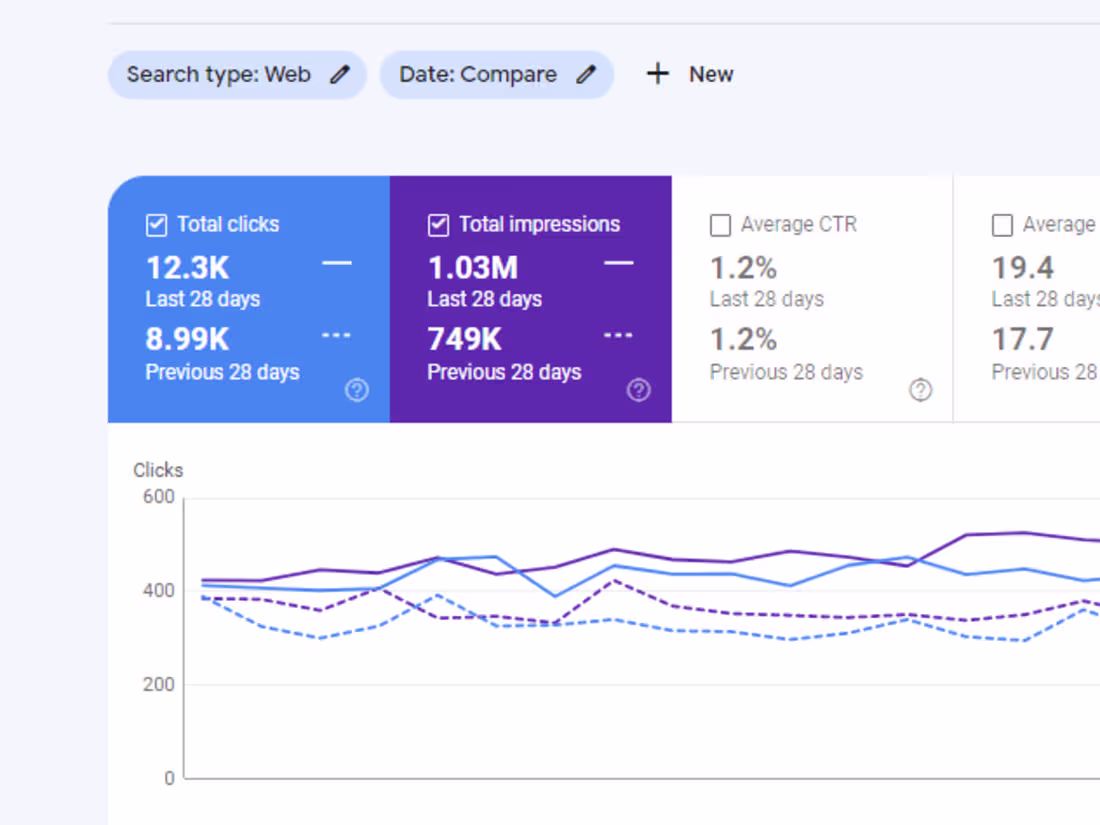This screenshot has height=825, width=1100.
Task: Uncheck the Total clicks checkbox
Action: click(156, 225)
